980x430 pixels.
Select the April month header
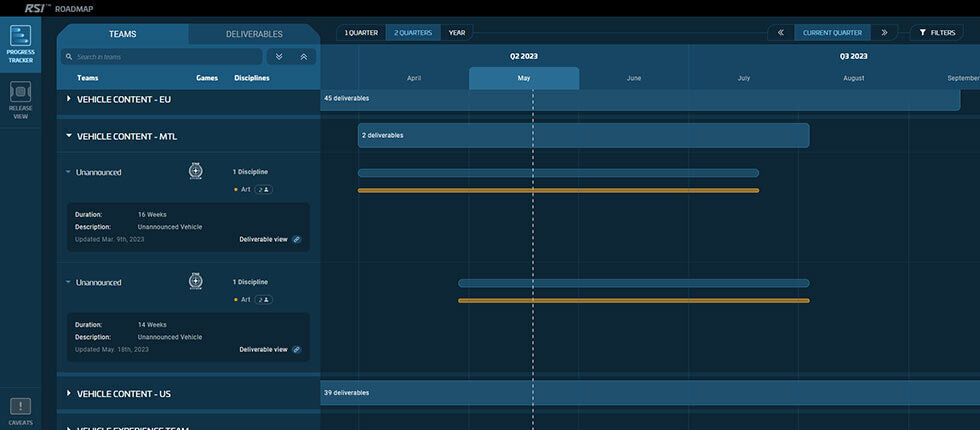[x=414, y=78]
